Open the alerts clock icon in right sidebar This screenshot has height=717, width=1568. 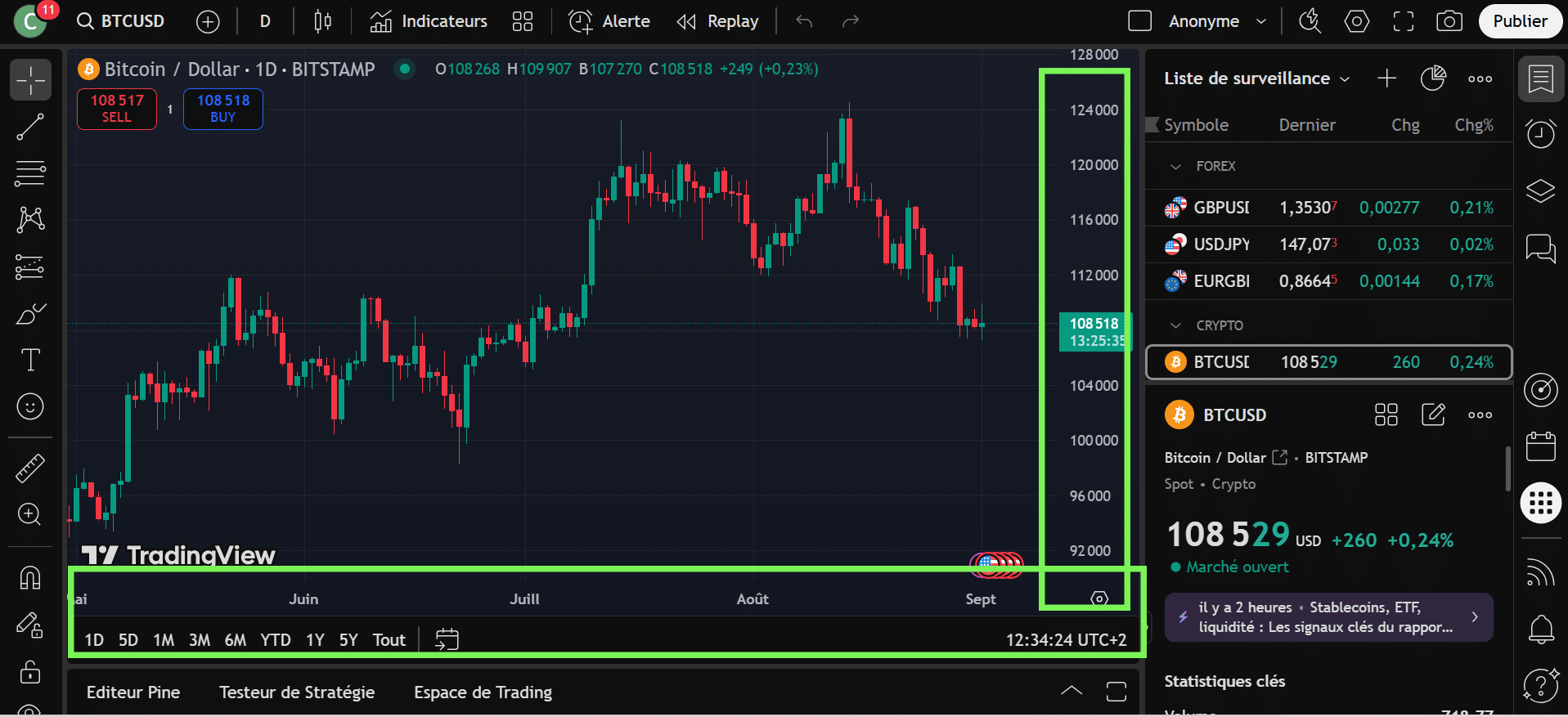pyautogui.click(x=1541, y=133)
